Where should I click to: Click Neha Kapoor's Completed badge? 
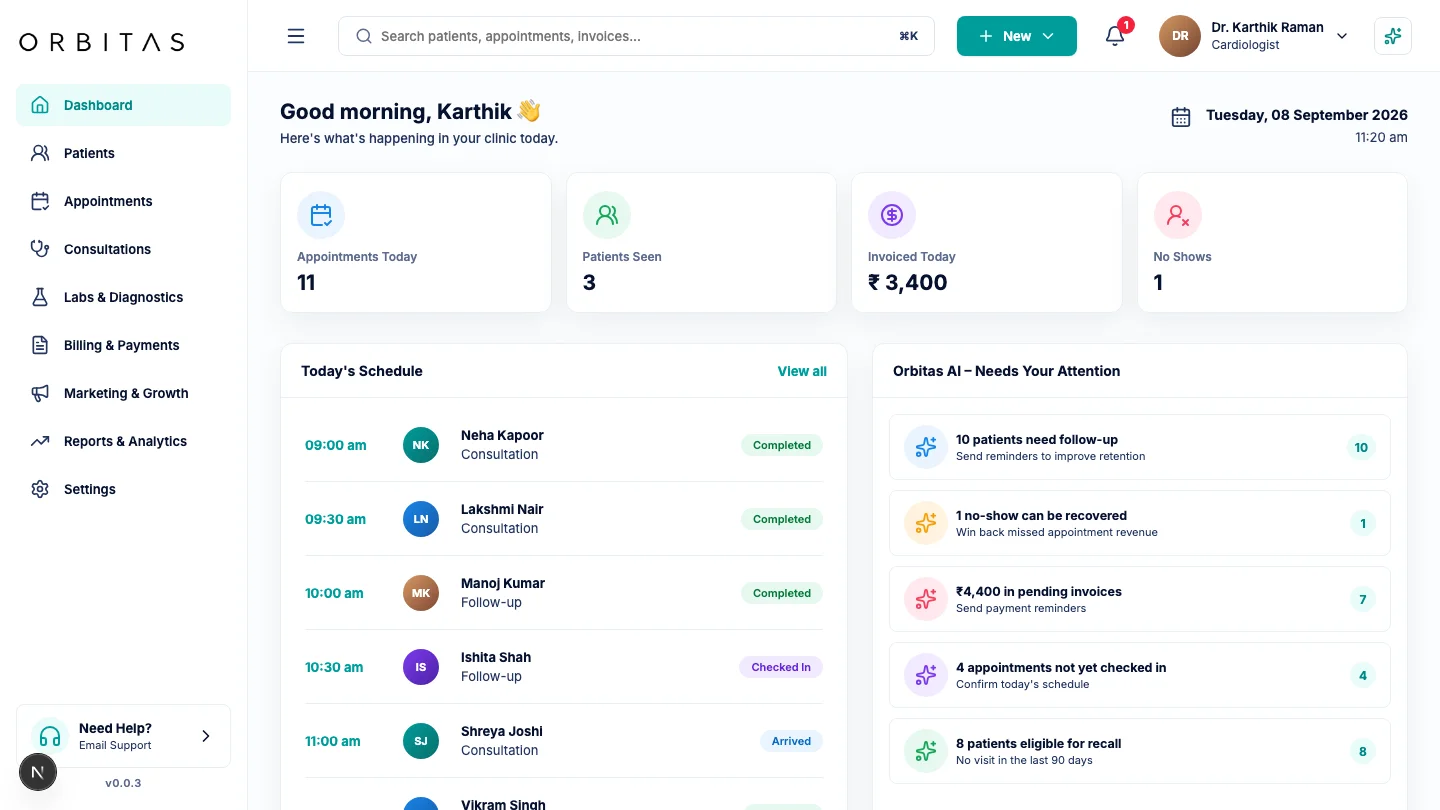(x=782, y=445)
